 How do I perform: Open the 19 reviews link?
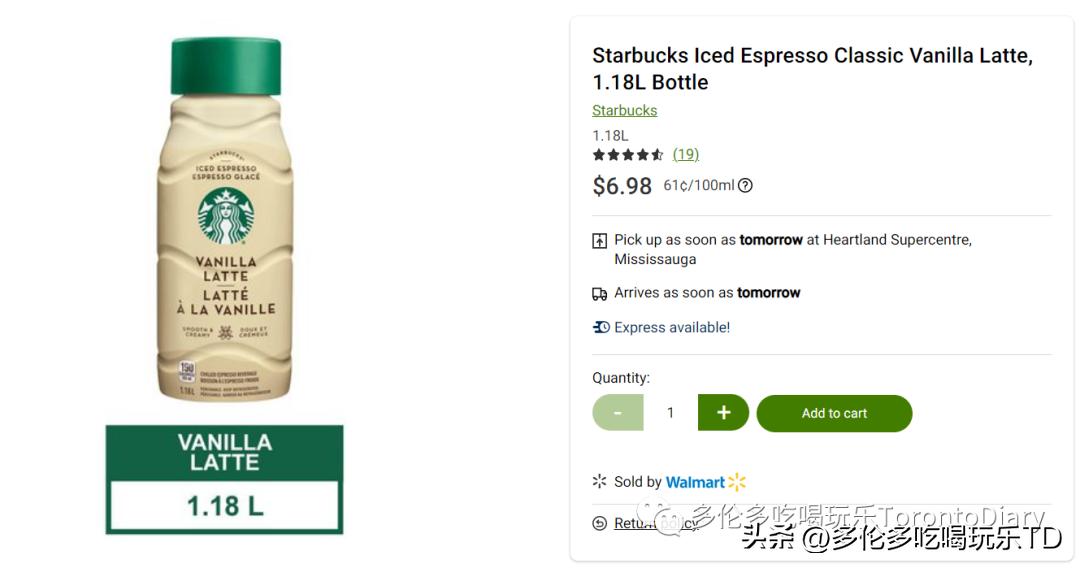pyautogui.click(x=685, y=154)
